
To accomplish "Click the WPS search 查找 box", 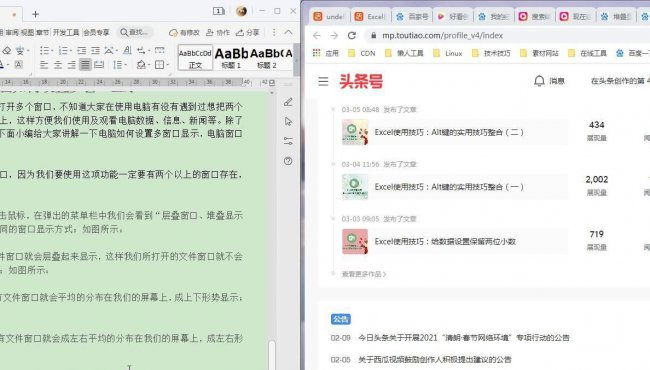I will click(135, 32).
